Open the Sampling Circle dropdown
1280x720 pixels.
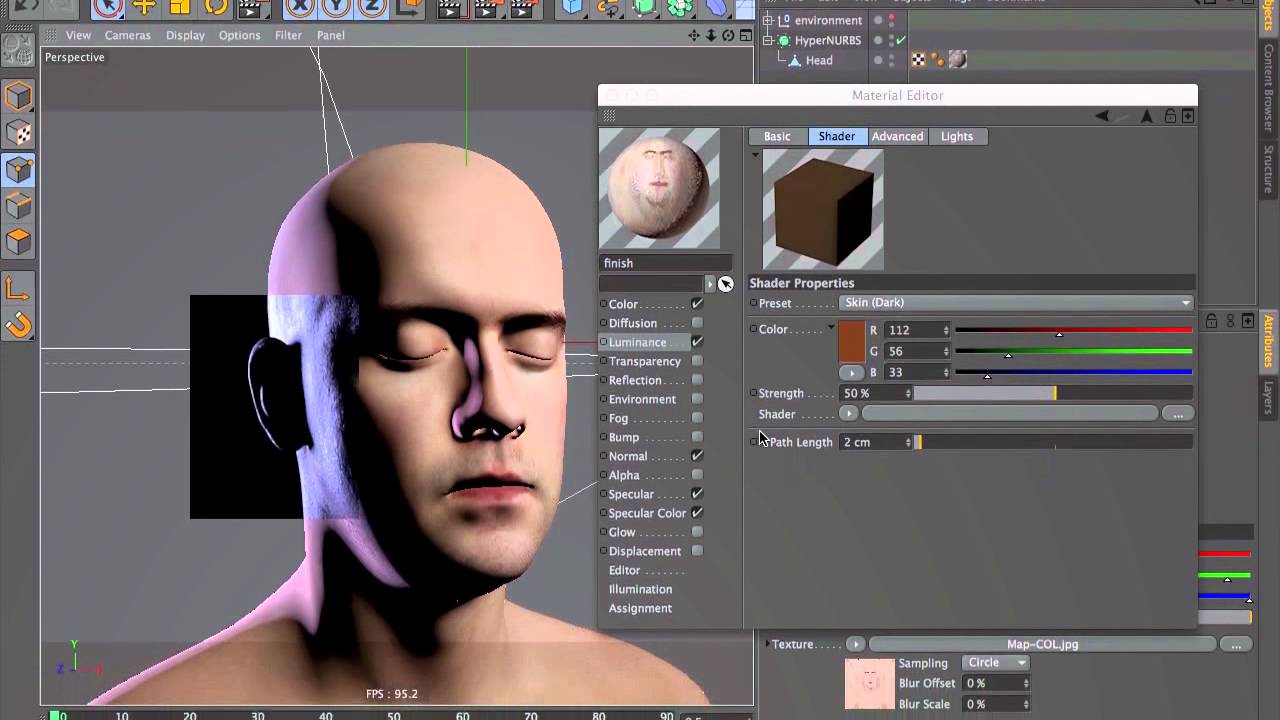click(996, 662)
